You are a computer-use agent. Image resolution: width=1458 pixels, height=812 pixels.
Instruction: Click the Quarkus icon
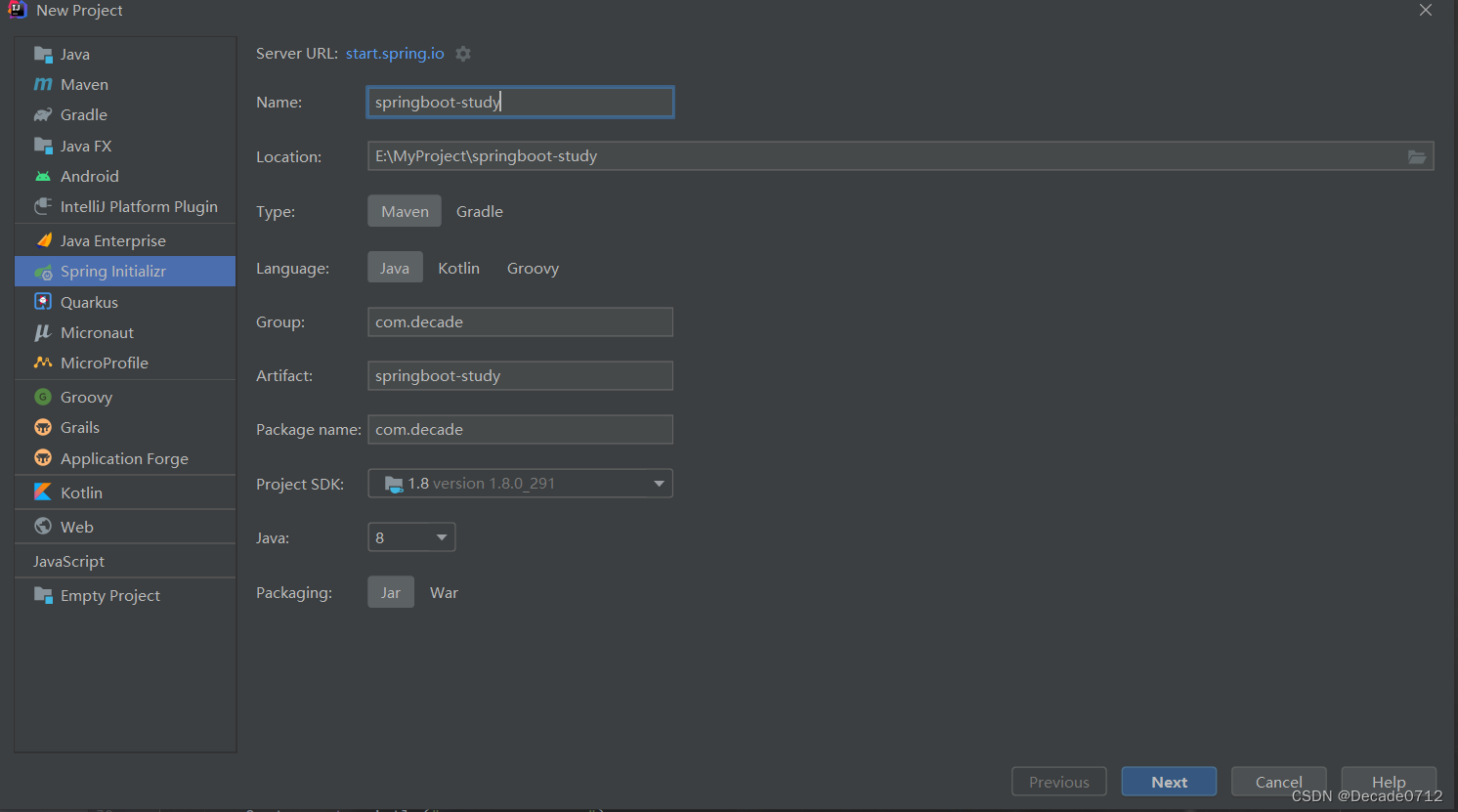tap(43, 302)
